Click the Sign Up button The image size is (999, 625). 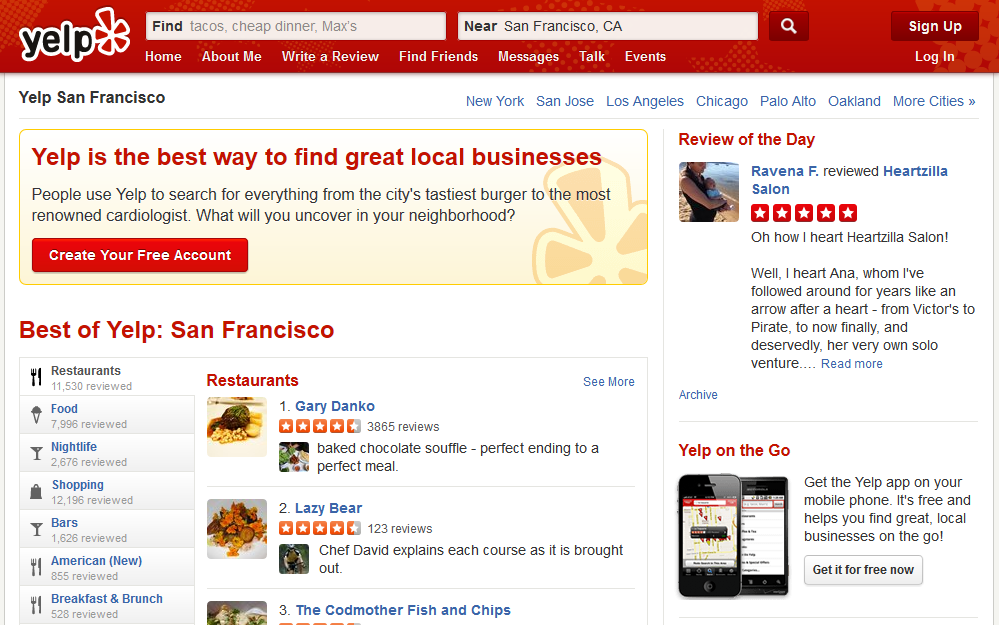[935, 26]
